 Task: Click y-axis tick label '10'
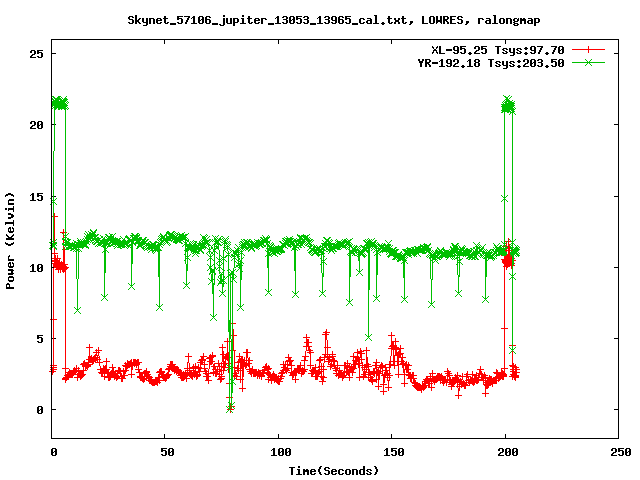click(36, 268)
